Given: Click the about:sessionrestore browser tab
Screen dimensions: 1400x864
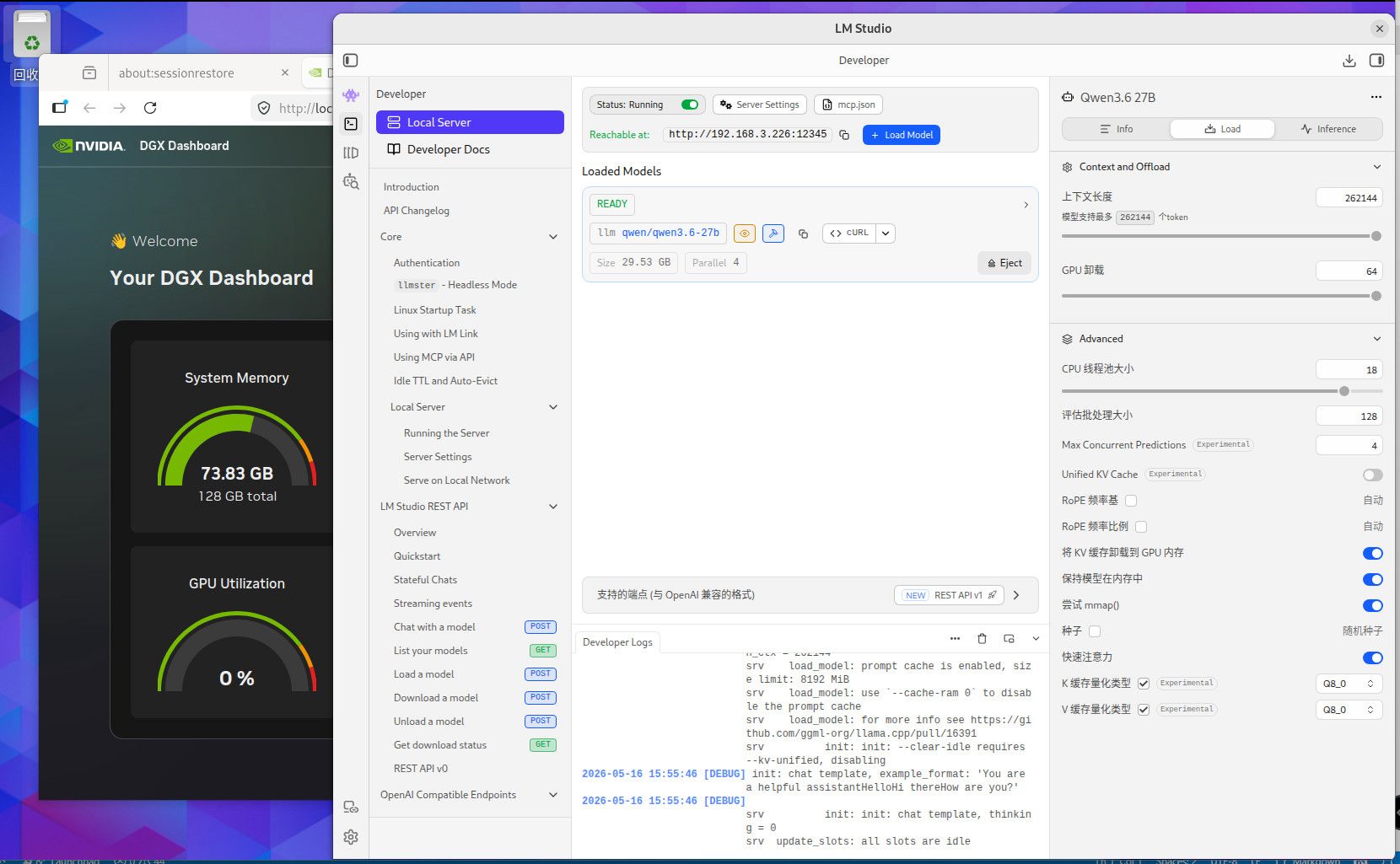Looking at the screenshot, I should (x=202, y=73).
